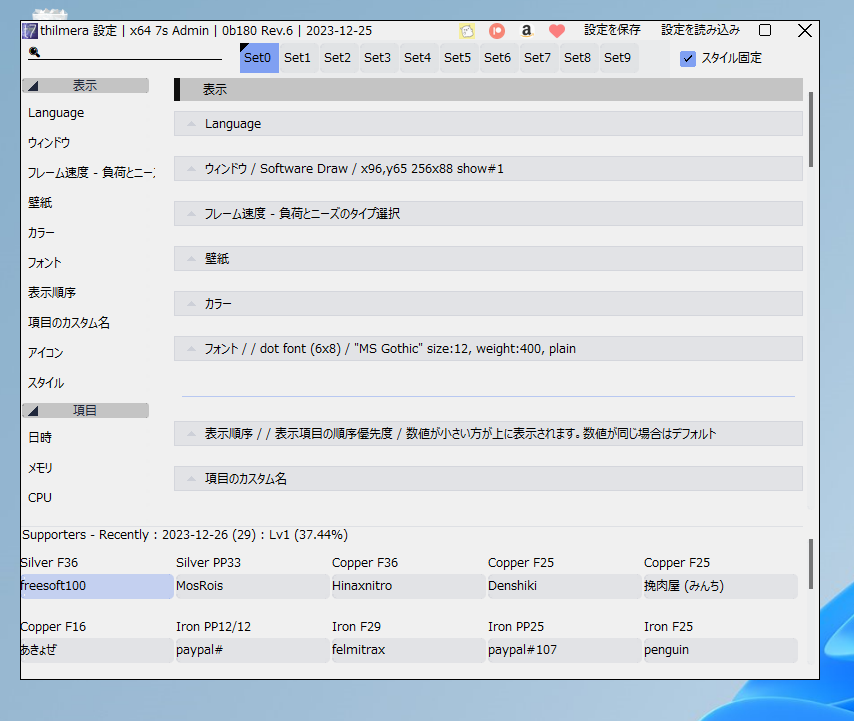Click 設定を保存 to save settings
This screenshot has height=721, width=854.
[612, 30]
